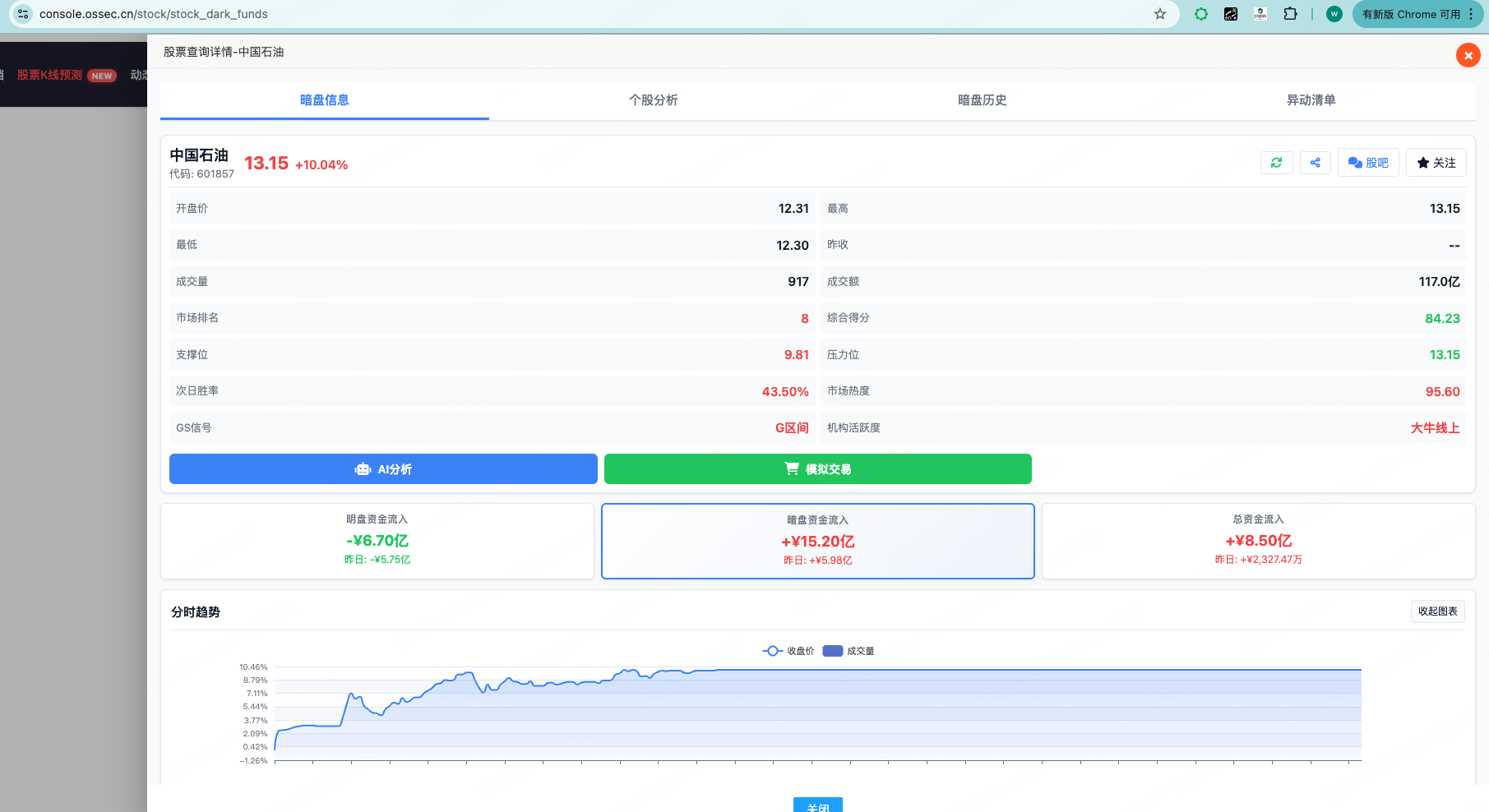
Task: Click the 成交量 value 917
Action: click(x=798, y=282)
